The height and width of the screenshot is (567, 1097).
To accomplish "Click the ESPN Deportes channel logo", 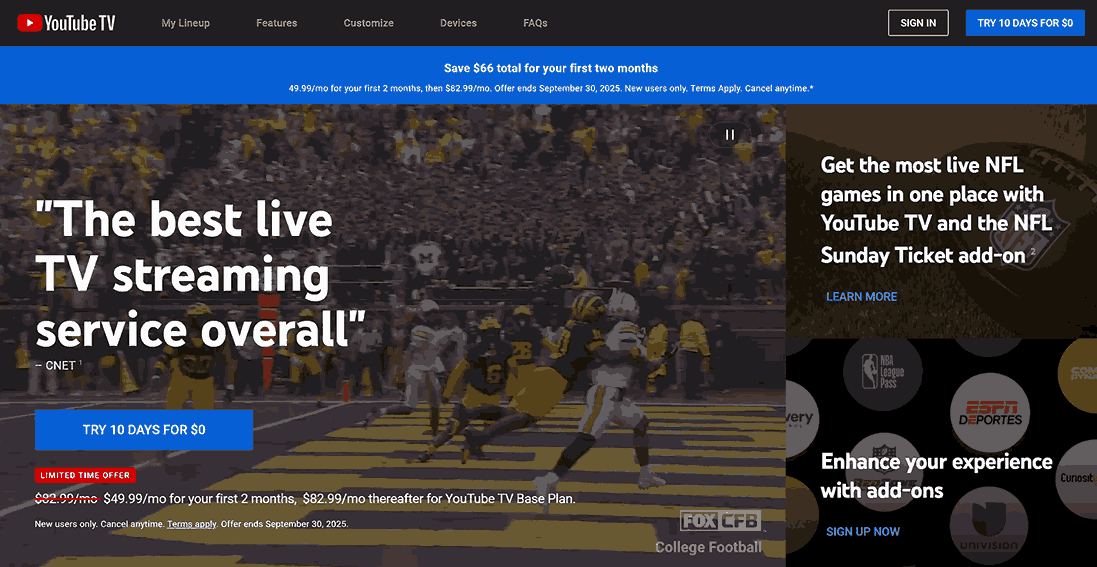I will [x=989, y=414].
